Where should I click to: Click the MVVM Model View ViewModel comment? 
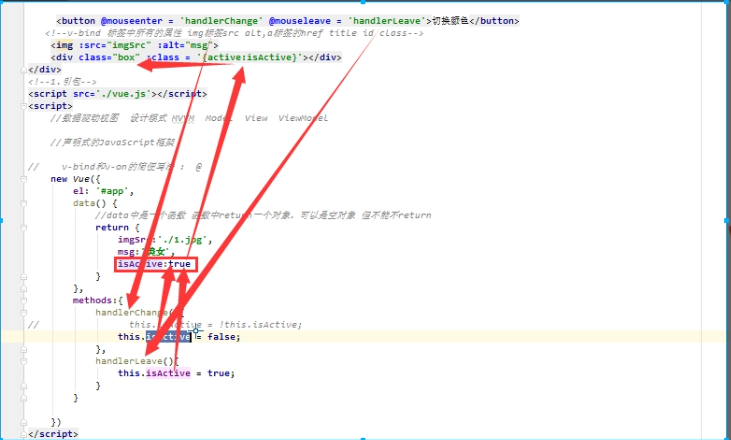coord(189,118)
